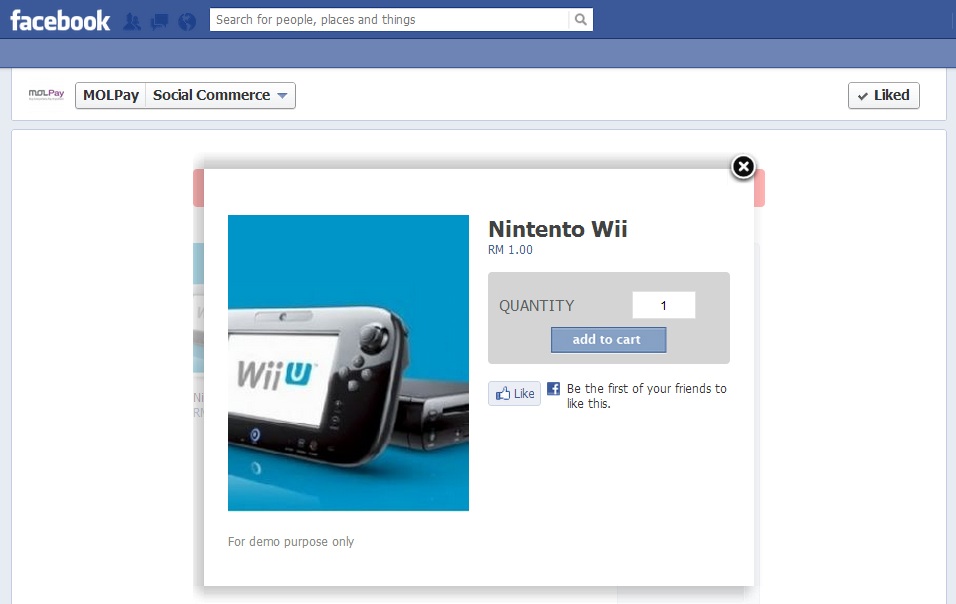Open the friend requests icon
956x604 pixels.
tap(132, 22)
